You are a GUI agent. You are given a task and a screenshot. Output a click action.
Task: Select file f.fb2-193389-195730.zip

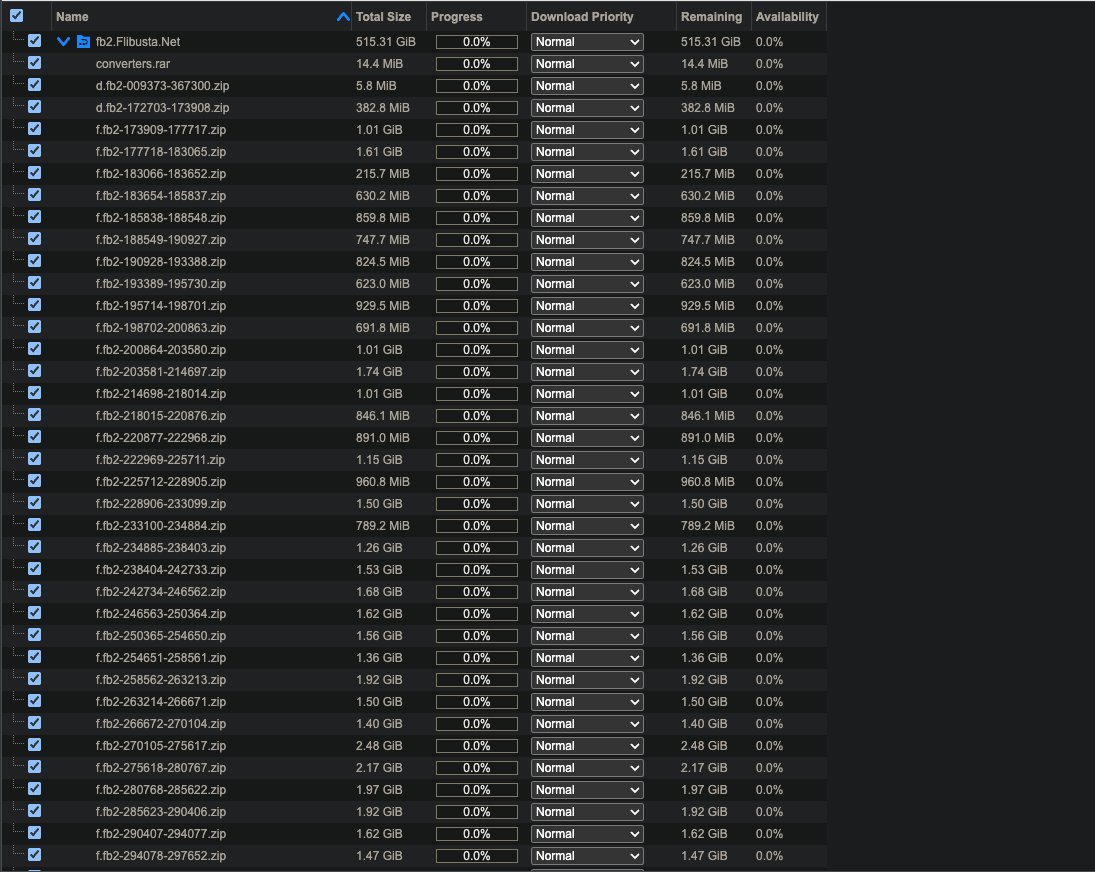pyautogui.click(x=161, y=283)
